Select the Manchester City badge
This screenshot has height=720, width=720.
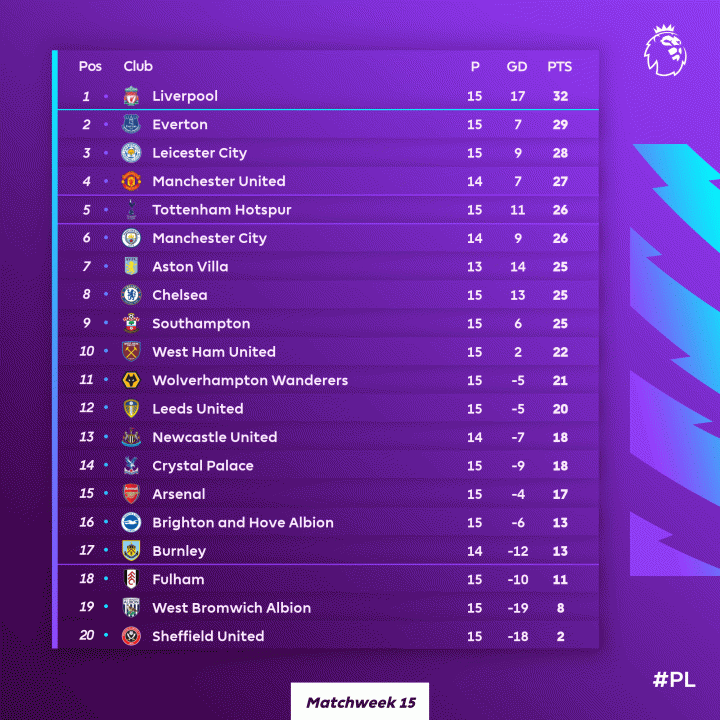(131, 238)
